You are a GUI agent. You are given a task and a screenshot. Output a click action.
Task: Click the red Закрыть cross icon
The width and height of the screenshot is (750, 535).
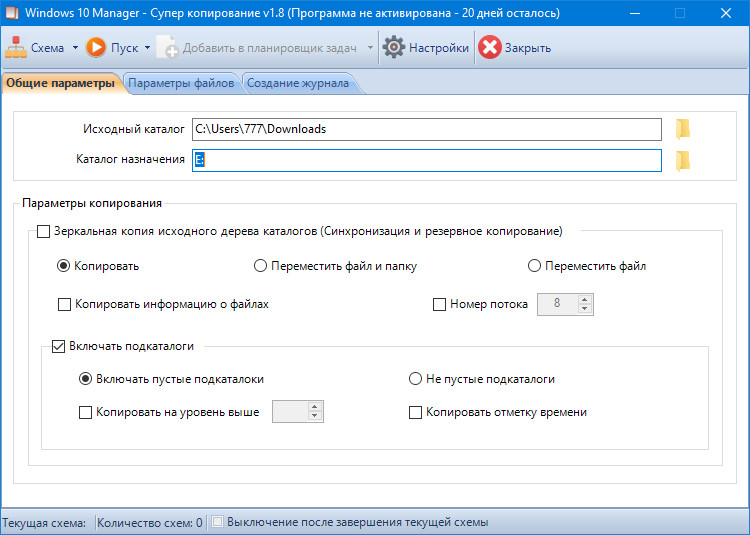pyautogui.click(x=489, y=47)
